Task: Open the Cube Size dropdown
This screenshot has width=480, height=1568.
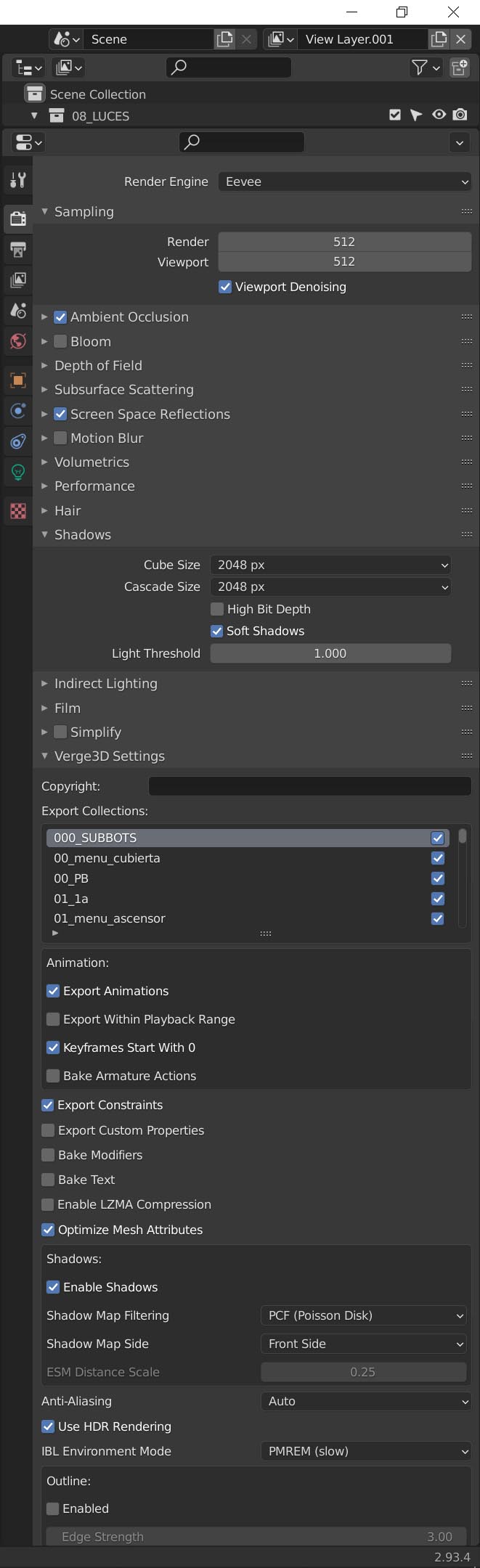Action: pyautogui.click(x=330, y=565)
